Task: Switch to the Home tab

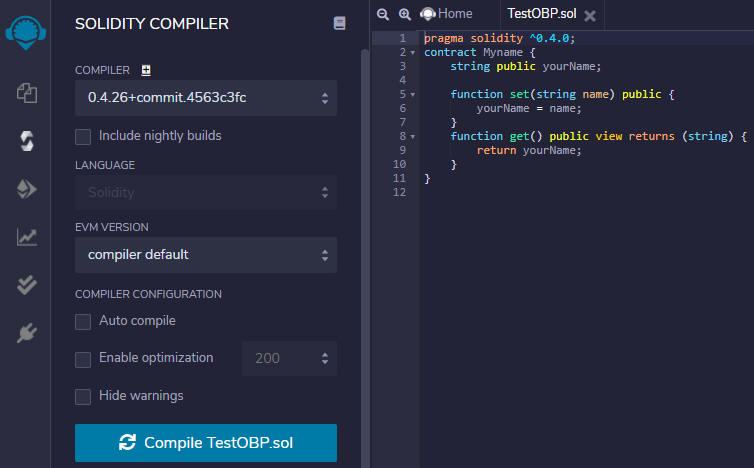Action: 446,14
